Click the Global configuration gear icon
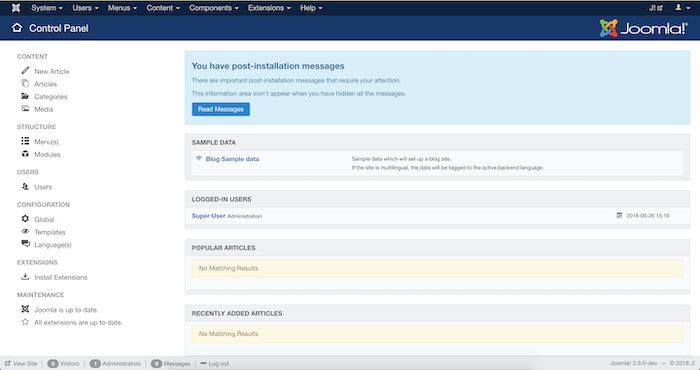Image resolution: width=700 pixels, height=370 pixels. pos(25,219)
